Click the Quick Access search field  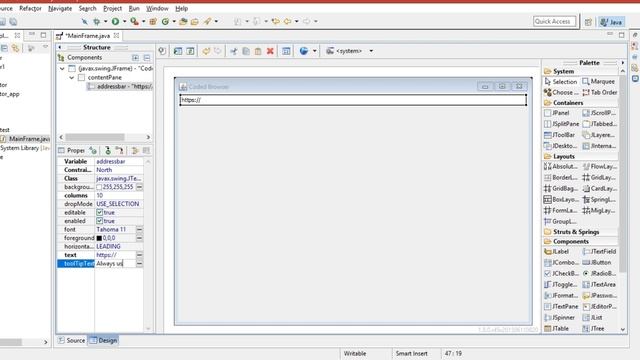click(554, 21)
